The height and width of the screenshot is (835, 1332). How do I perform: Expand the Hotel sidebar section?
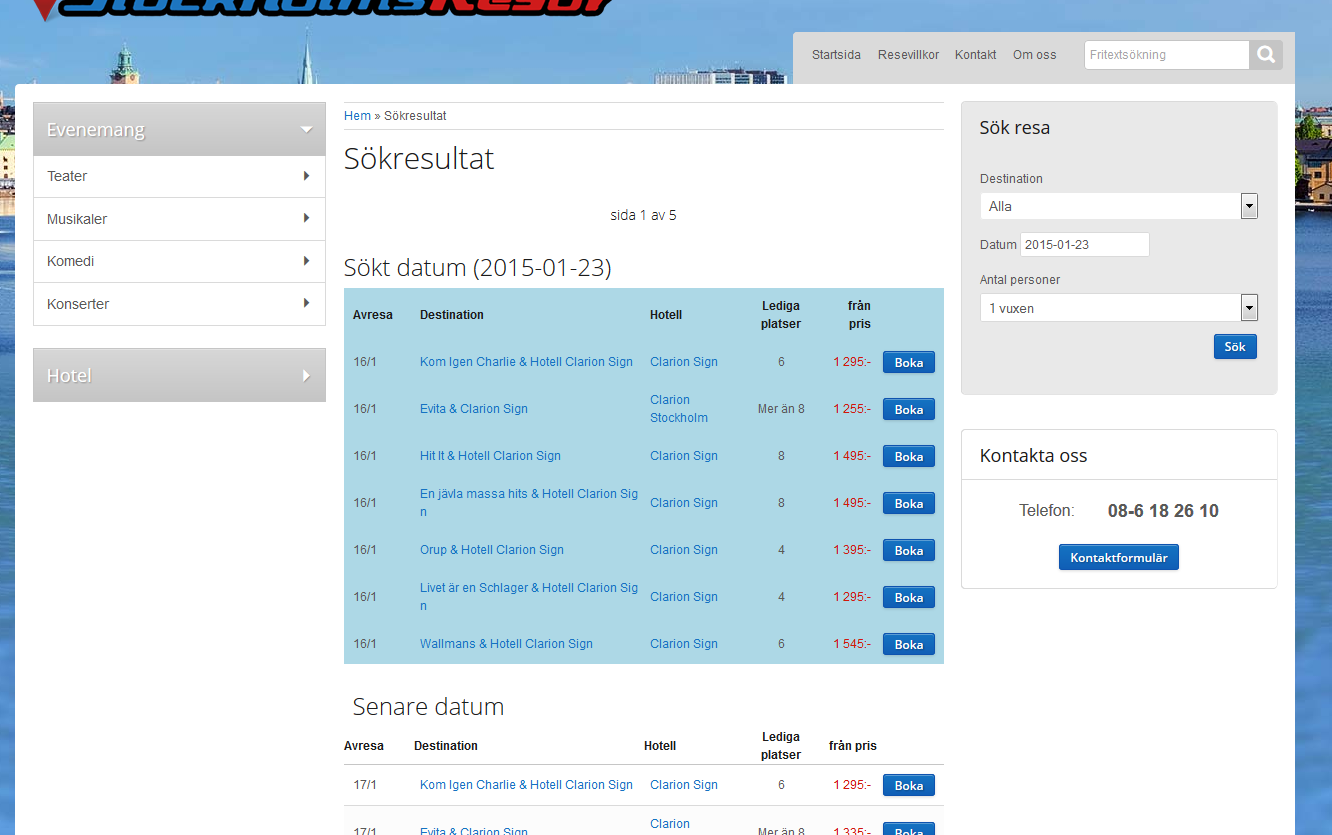[x=306, y=376]
